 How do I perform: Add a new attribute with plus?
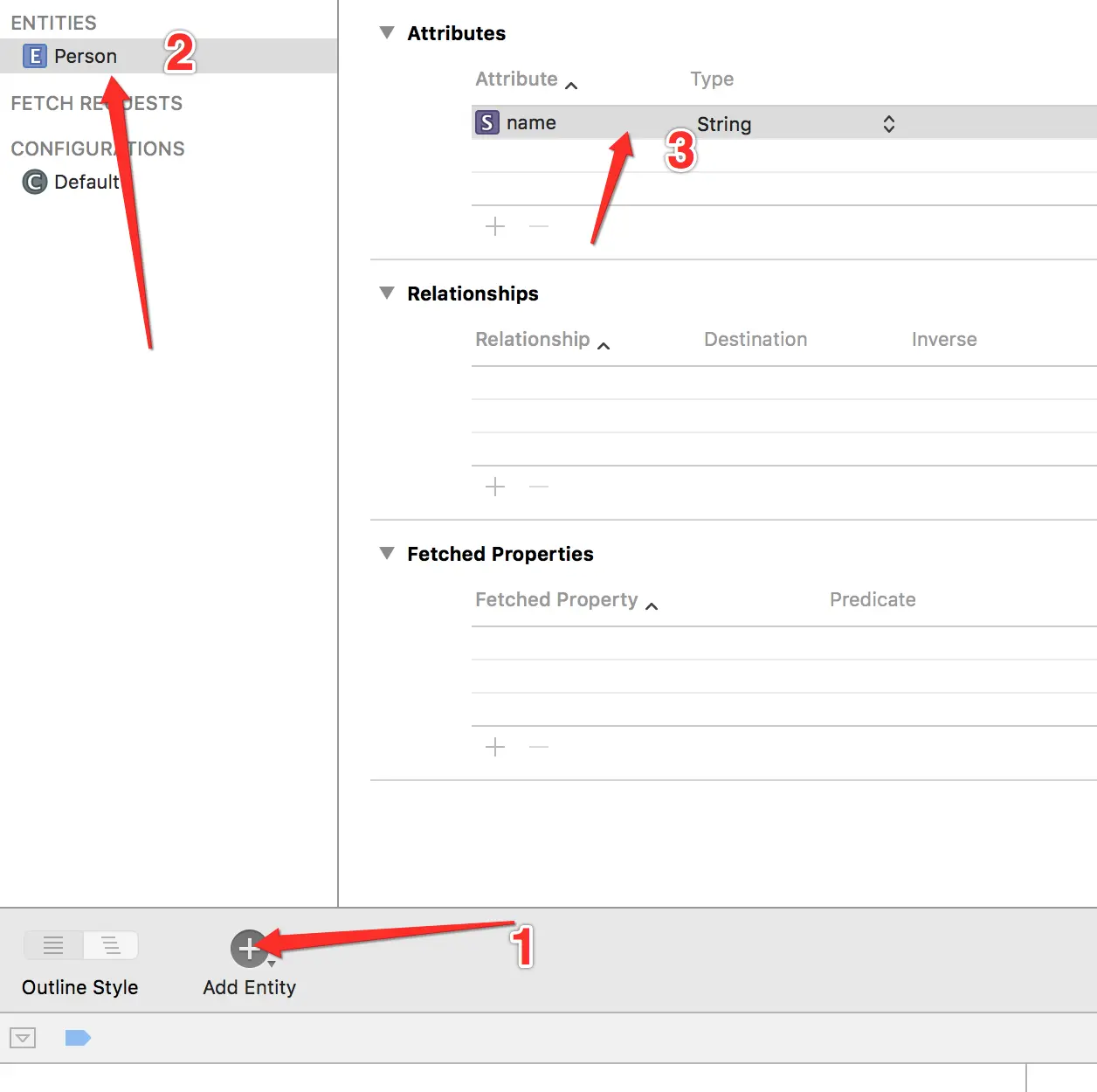coord(495,226)
